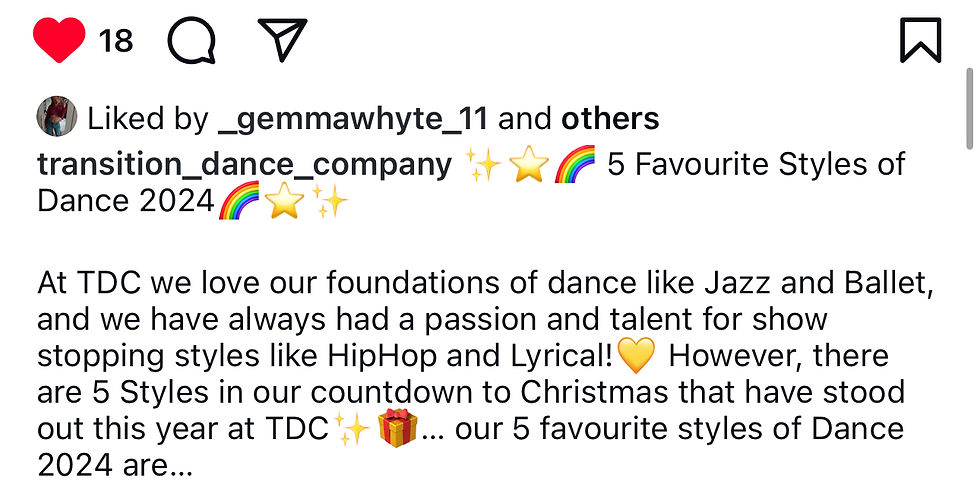980x503 pixels.
Task: Click the yellow heart emoji after 'Lyrical!'
Action: point(636,356)
